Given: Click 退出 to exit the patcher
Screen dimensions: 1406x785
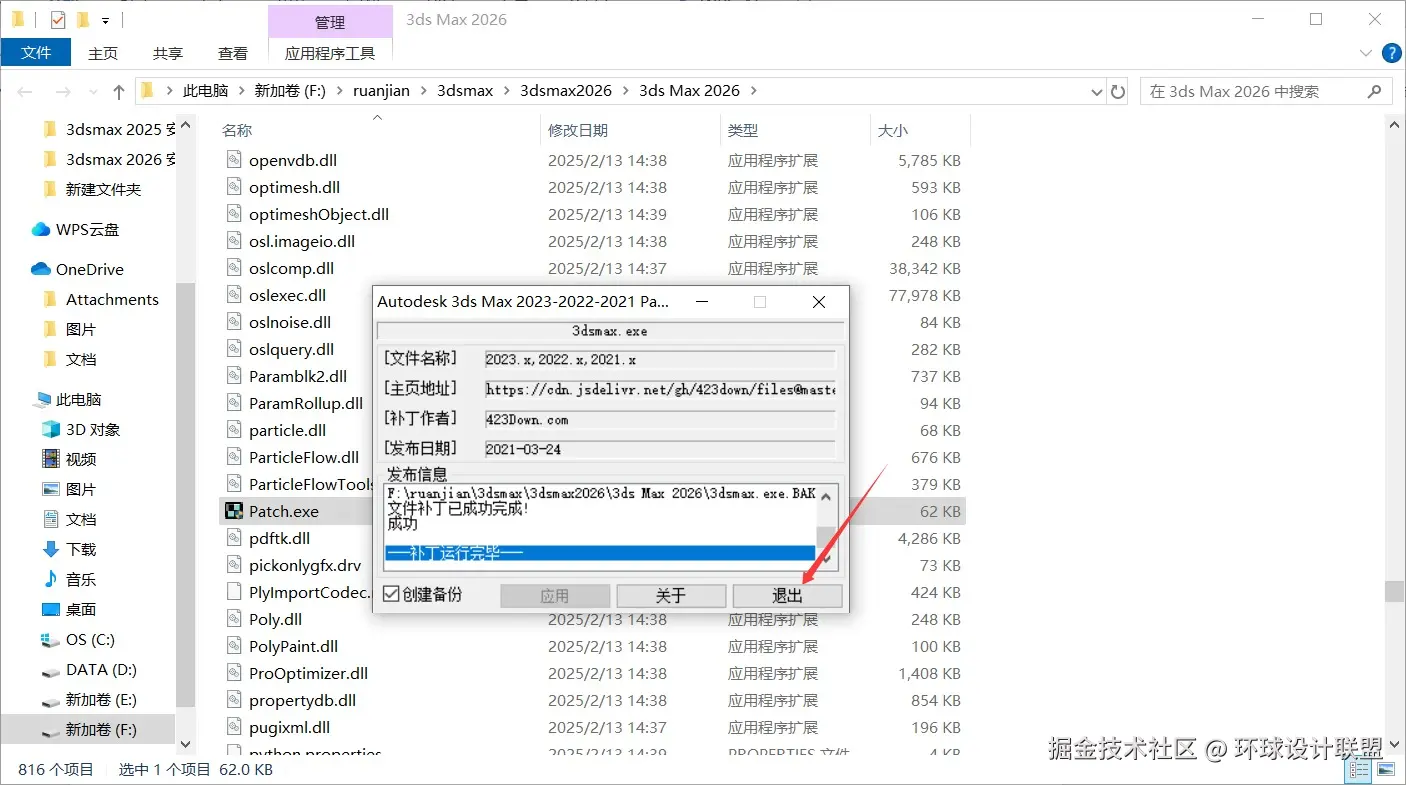Looking at the screenshot, I should 787,595.
